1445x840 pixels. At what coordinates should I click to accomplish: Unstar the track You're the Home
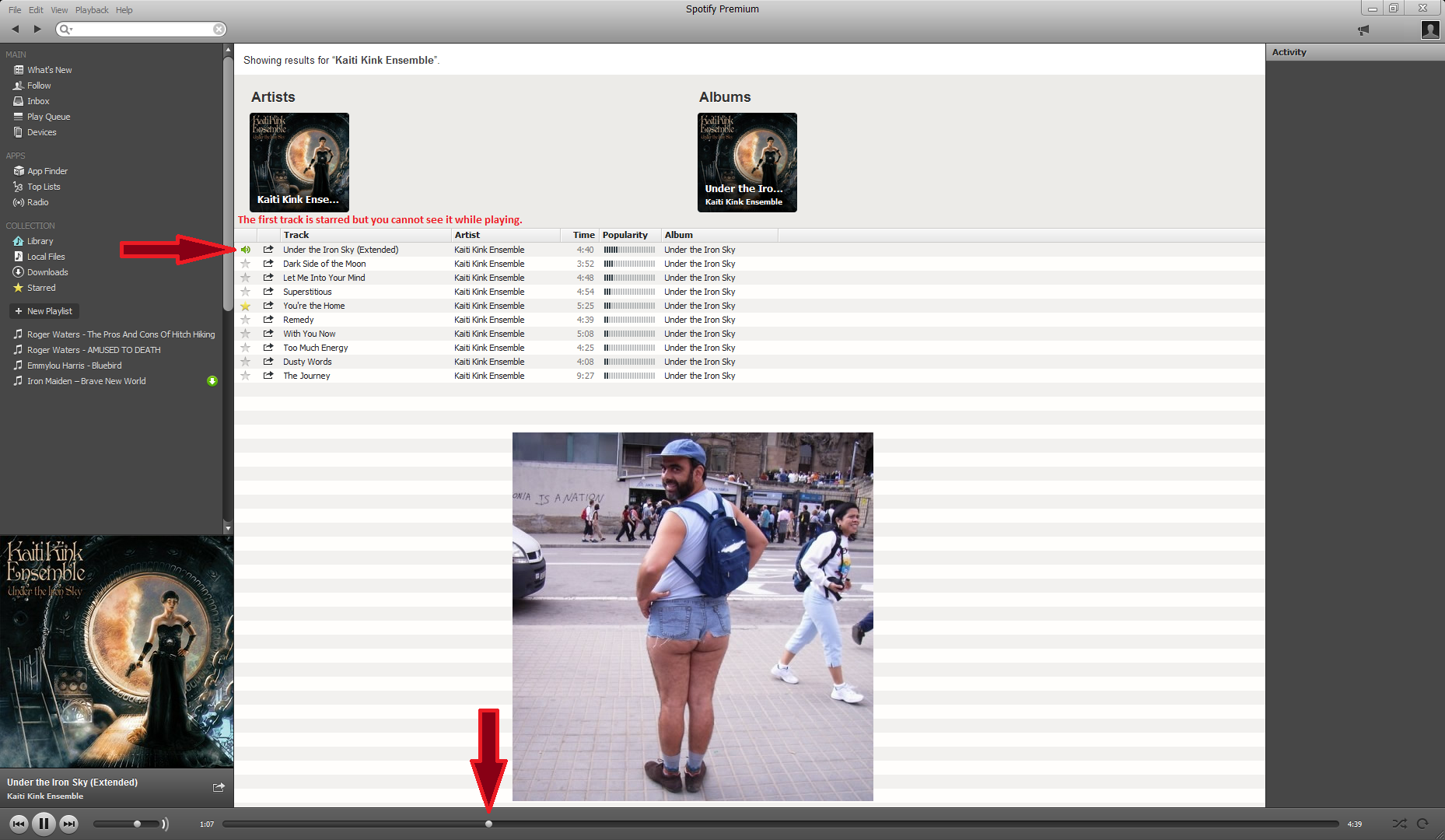(246, 306)
